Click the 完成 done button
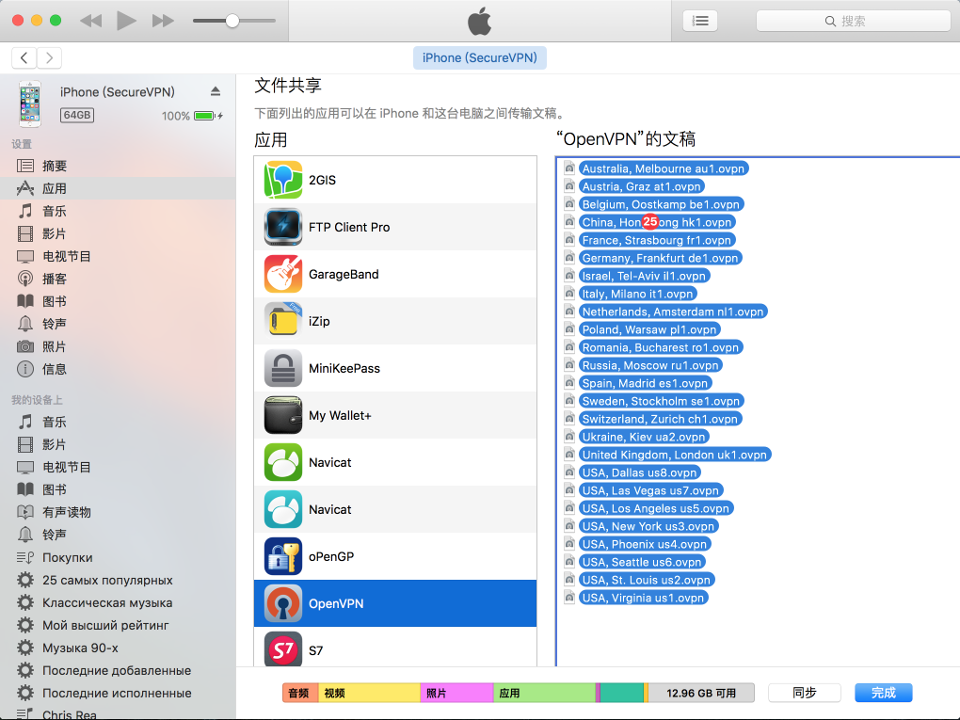 (883, 692)
